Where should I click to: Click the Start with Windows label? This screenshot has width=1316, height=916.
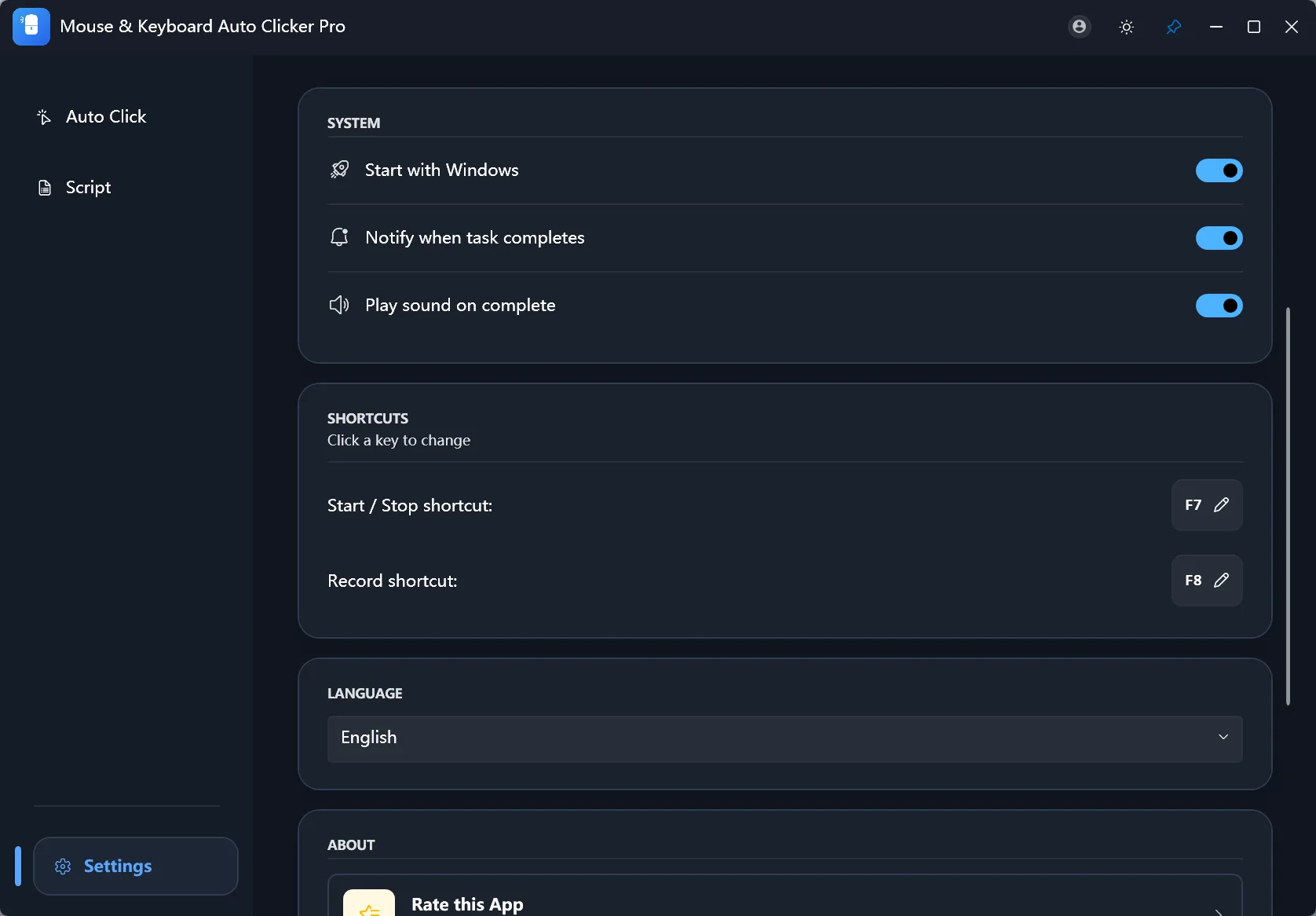441,170
